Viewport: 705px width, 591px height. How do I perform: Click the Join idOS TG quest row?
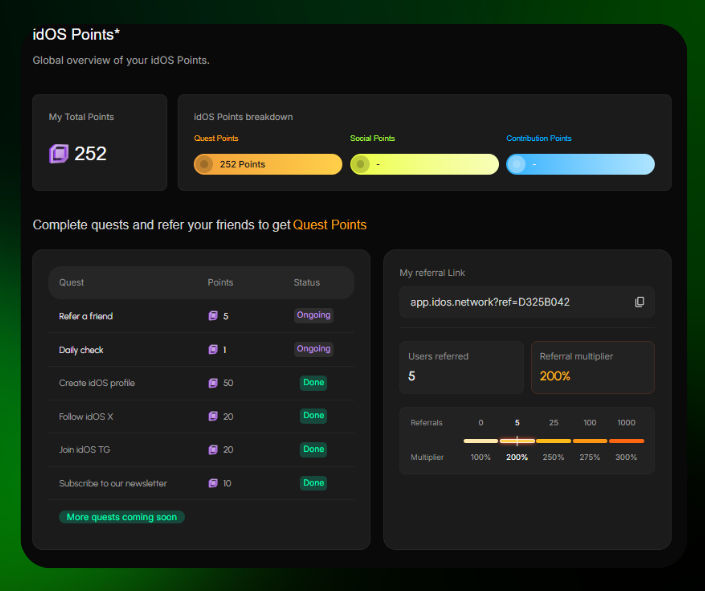[201, 450]
